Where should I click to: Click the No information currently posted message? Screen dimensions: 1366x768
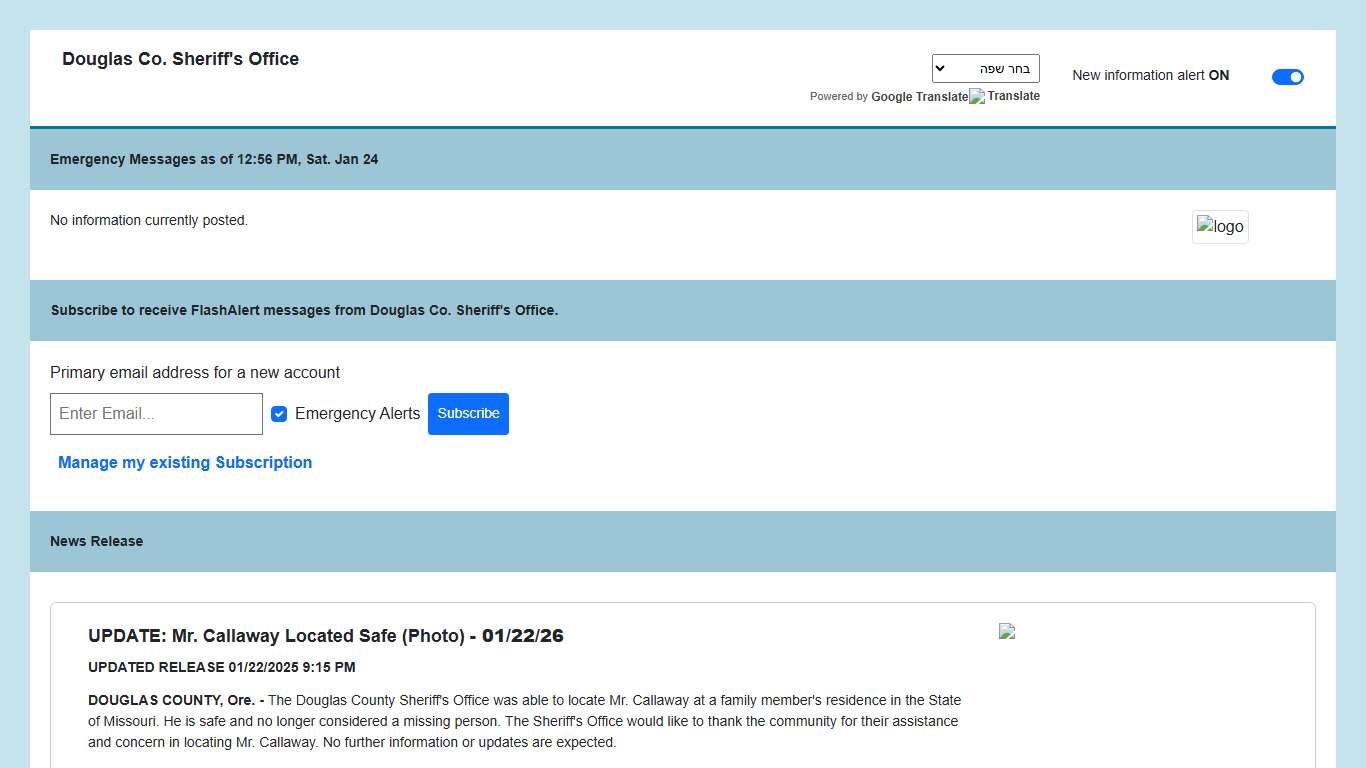149,220
